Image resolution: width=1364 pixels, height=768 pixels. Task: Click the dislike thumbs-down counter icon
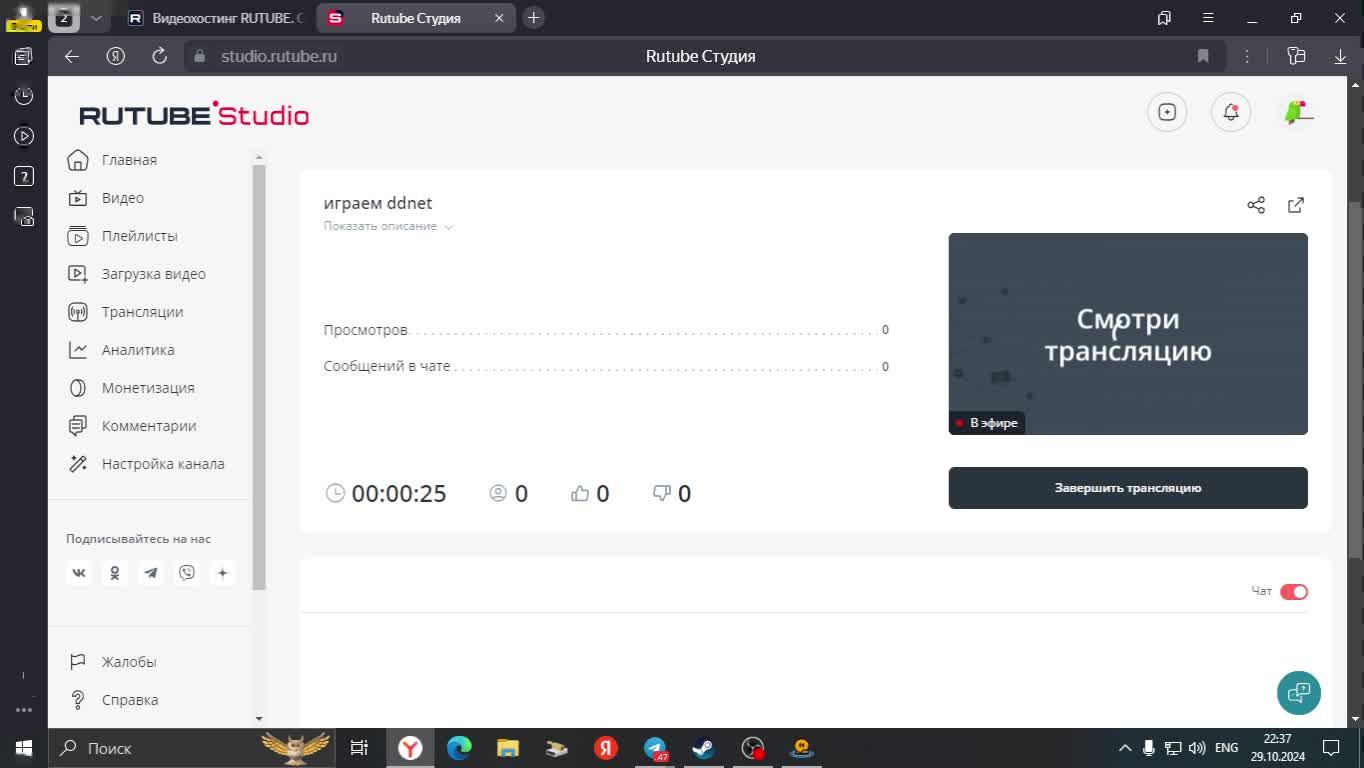(661, 493)
